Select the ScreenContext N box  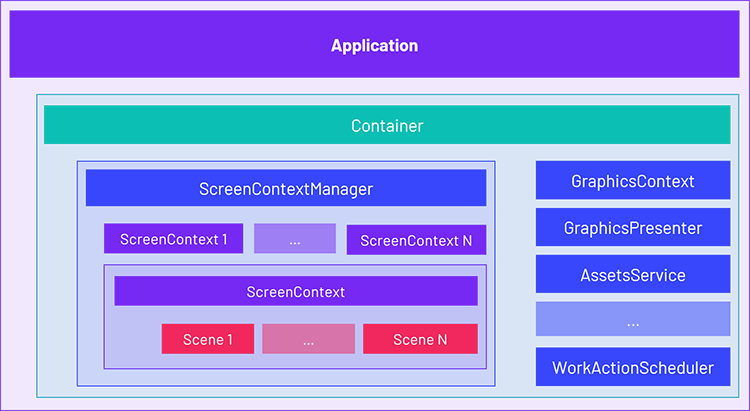coord(416,240)
